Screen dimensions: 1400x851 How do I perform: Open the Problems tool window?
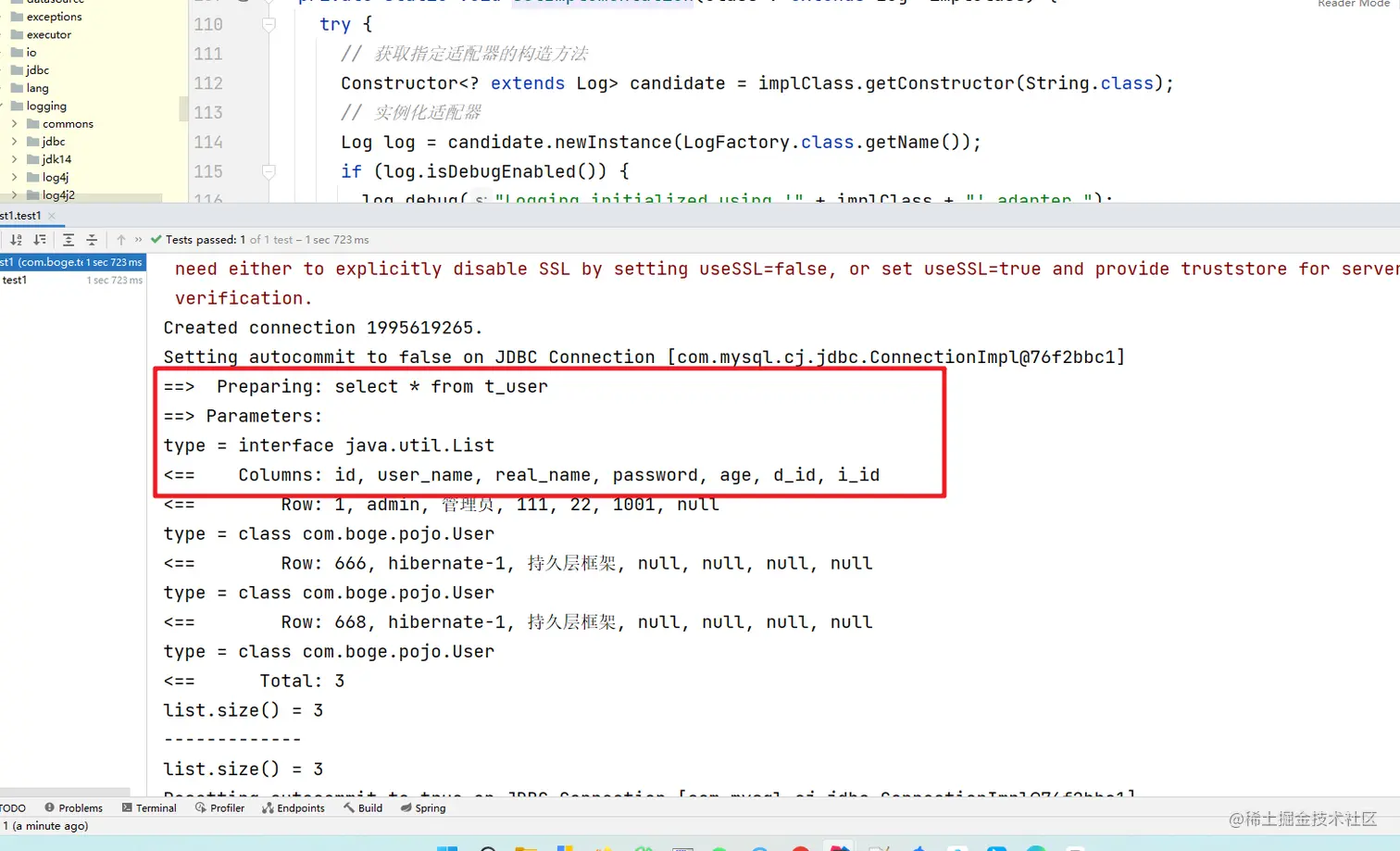coord(73,808)
